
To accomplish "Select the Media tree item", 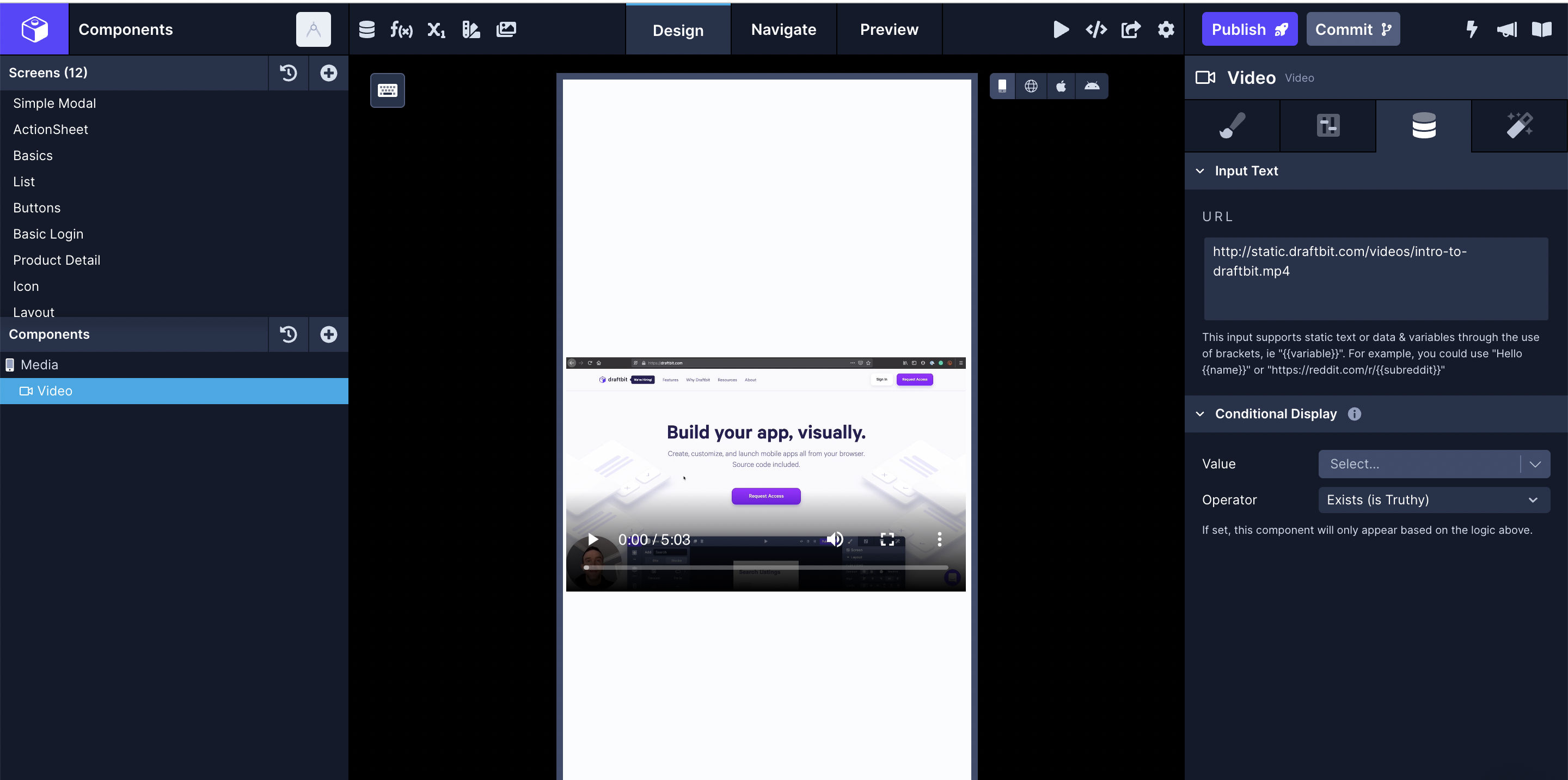I will [x=174, y=365].
